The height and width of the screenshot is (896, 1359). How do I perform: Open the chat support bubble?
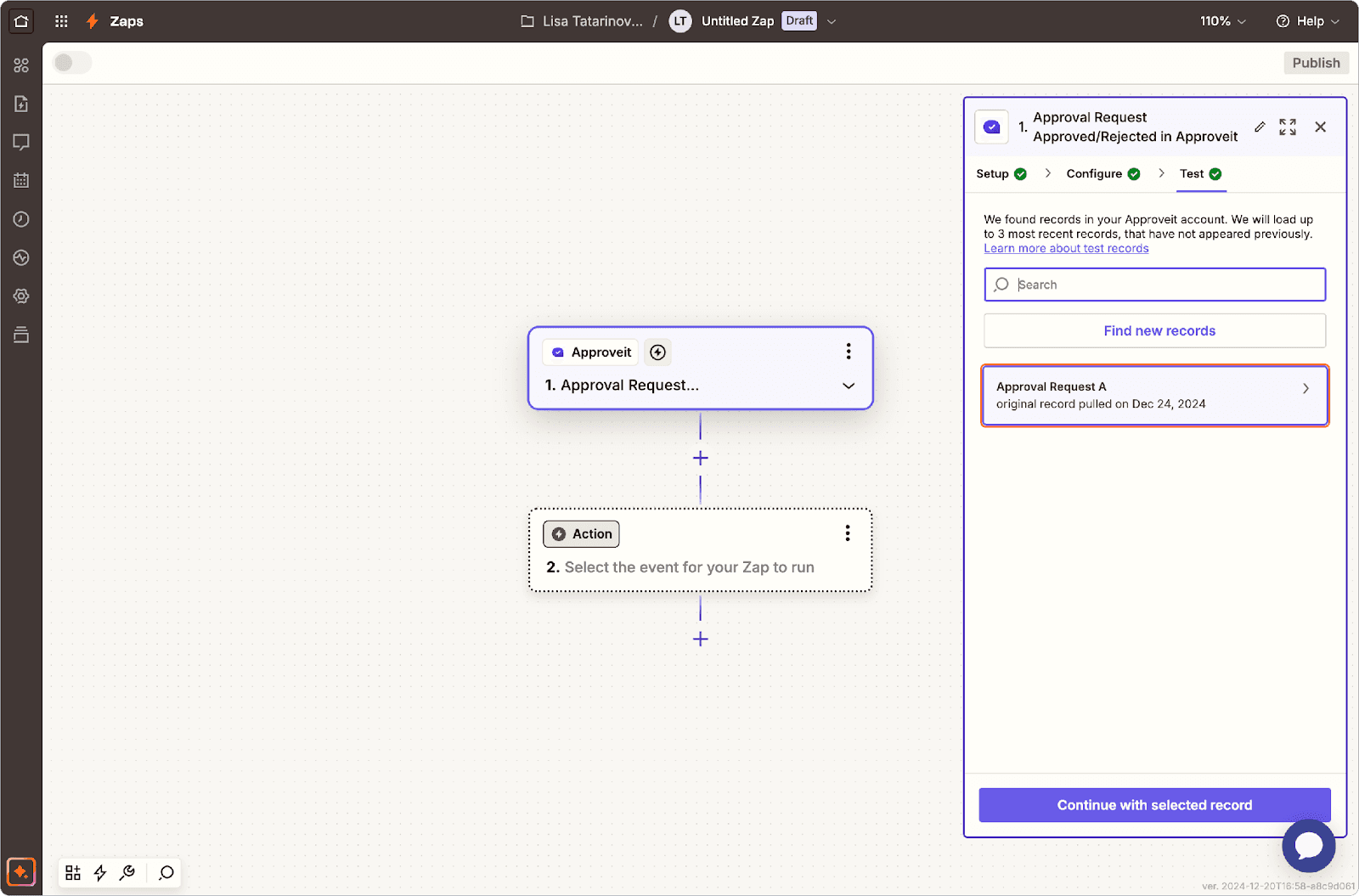(1309, 845)
